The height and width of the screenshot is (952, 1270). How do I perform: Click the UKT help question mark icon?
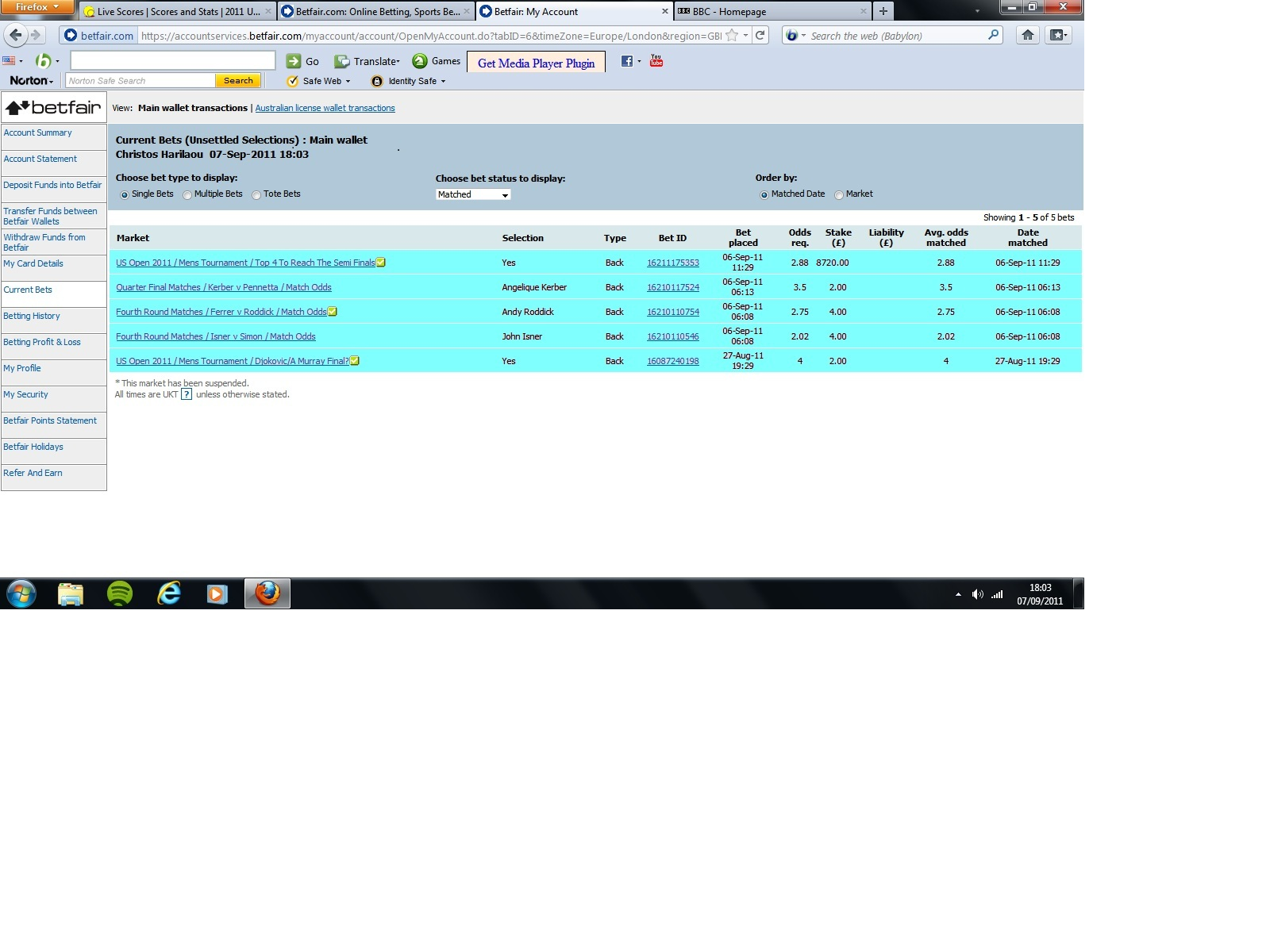pos(187,394)
